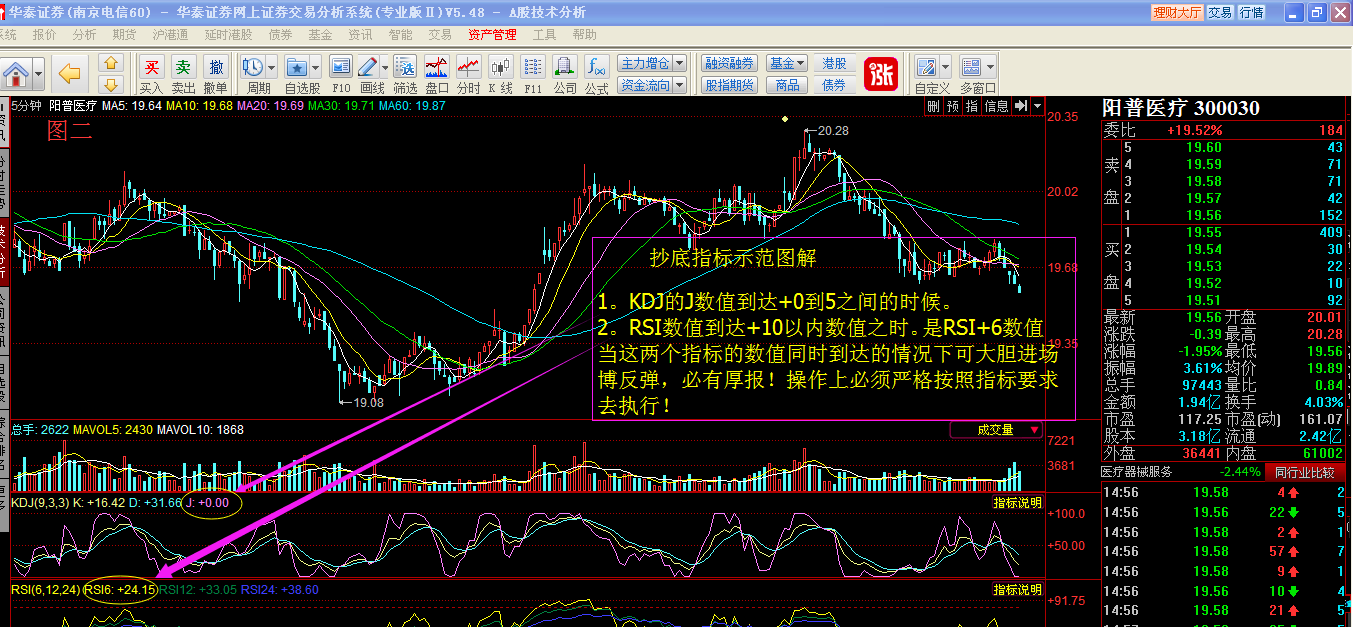Viewport: 1353px width, 627px height.
Task: Expand the 画线 dropdown arrow
Action: (385, 67)
